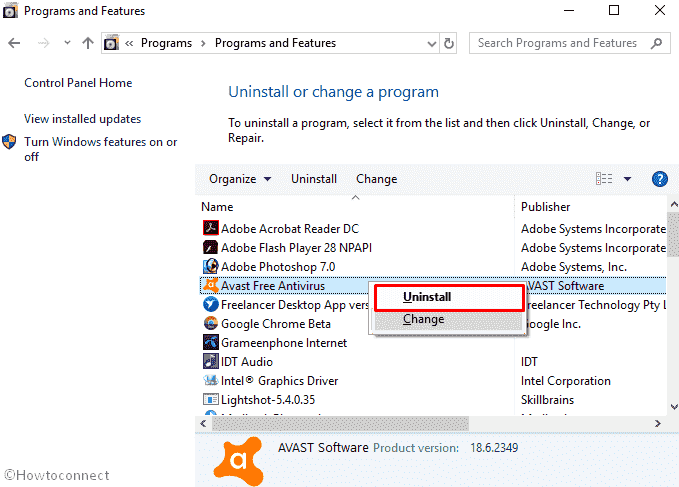Click the Adobe Flash Player icon
The height and width of the screenshot is (487, 679).
(x=211, y=248)
